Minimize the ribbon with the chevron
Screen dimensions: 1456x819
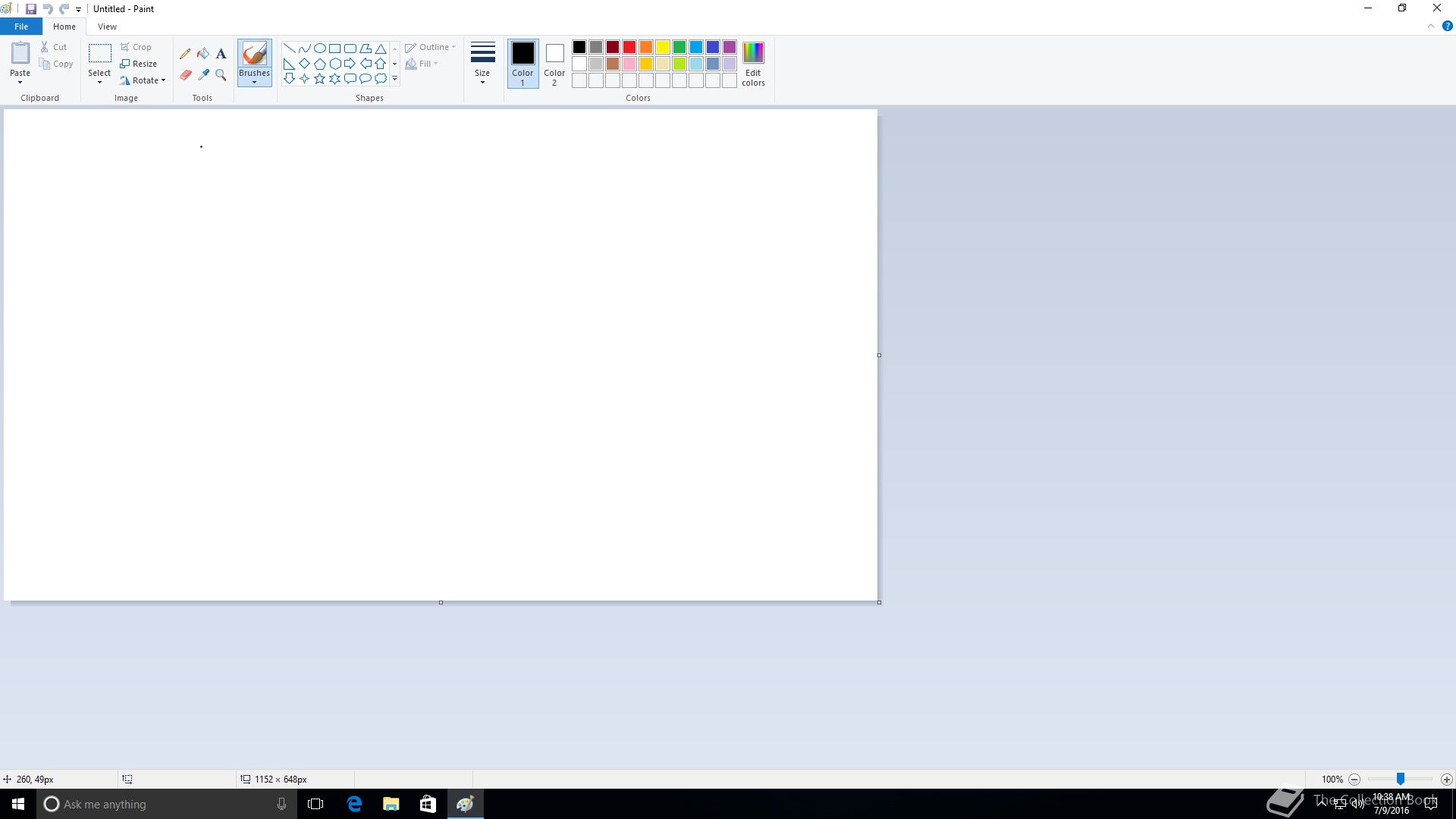(1431, 26)
